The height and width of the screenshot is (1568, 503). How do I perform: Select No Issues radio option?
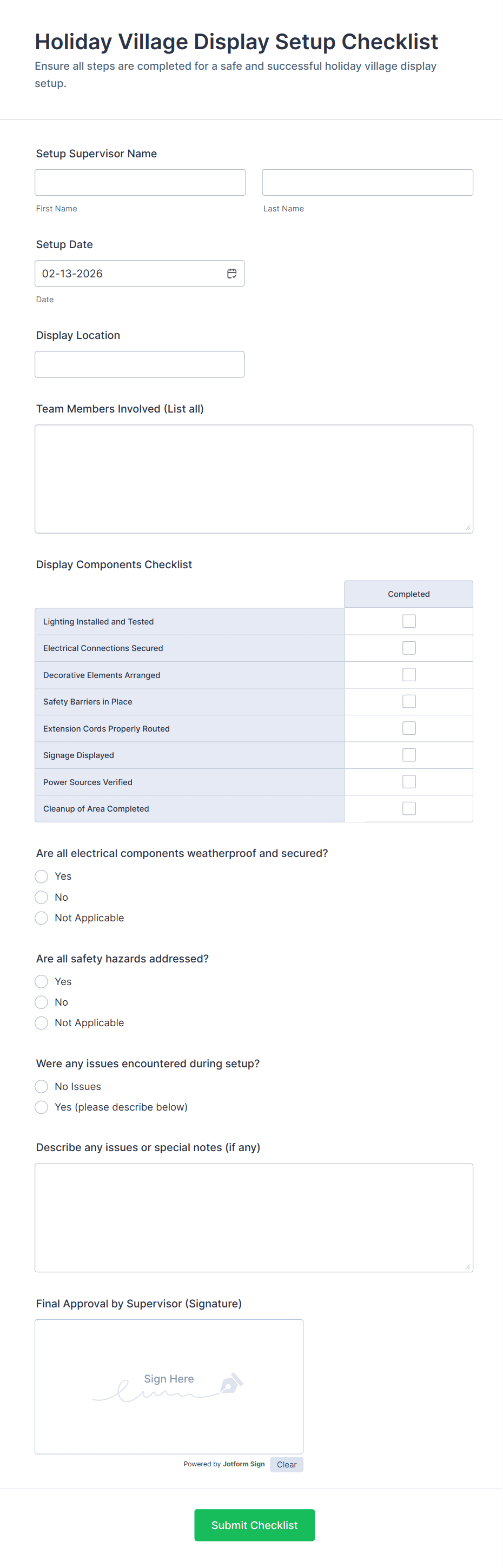42,1087
